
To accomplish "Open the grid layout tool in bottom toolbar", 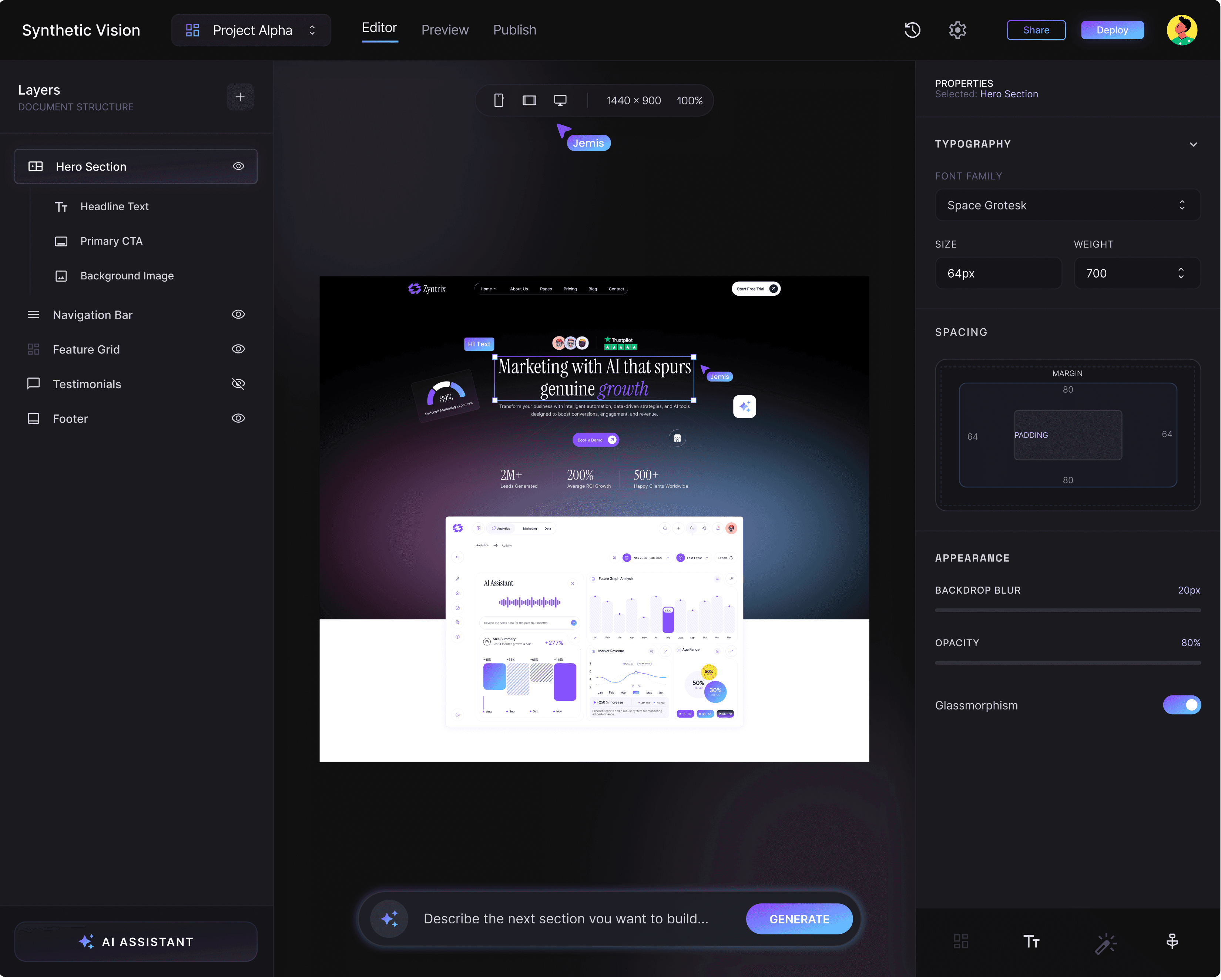I will [960, 941].
